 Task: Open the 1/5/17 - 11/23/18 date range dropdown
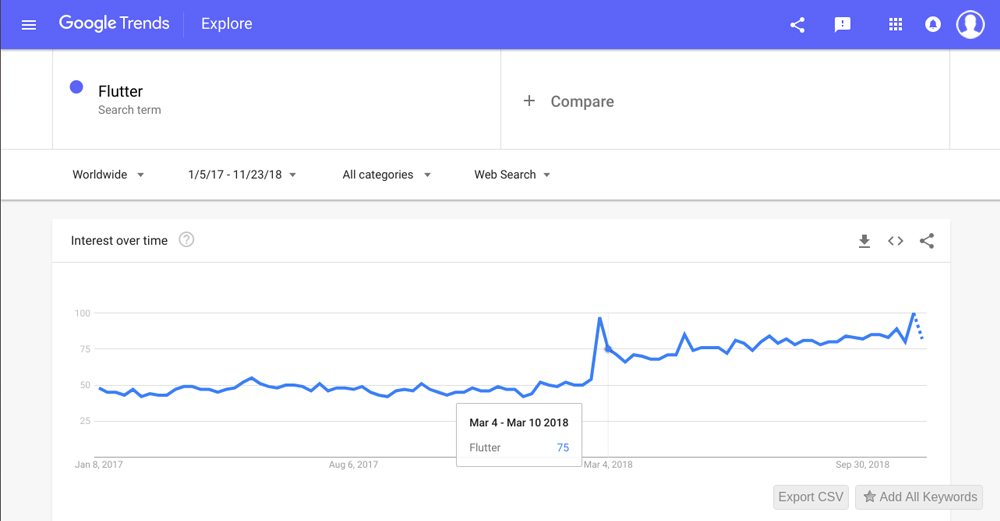(242, 175)
